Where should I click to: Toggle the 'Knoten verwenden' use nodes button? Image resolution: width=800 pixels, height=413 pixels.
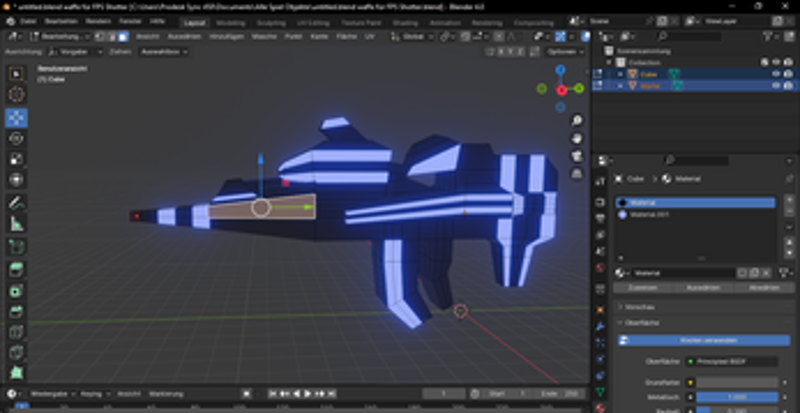click(x=704, y=341)
